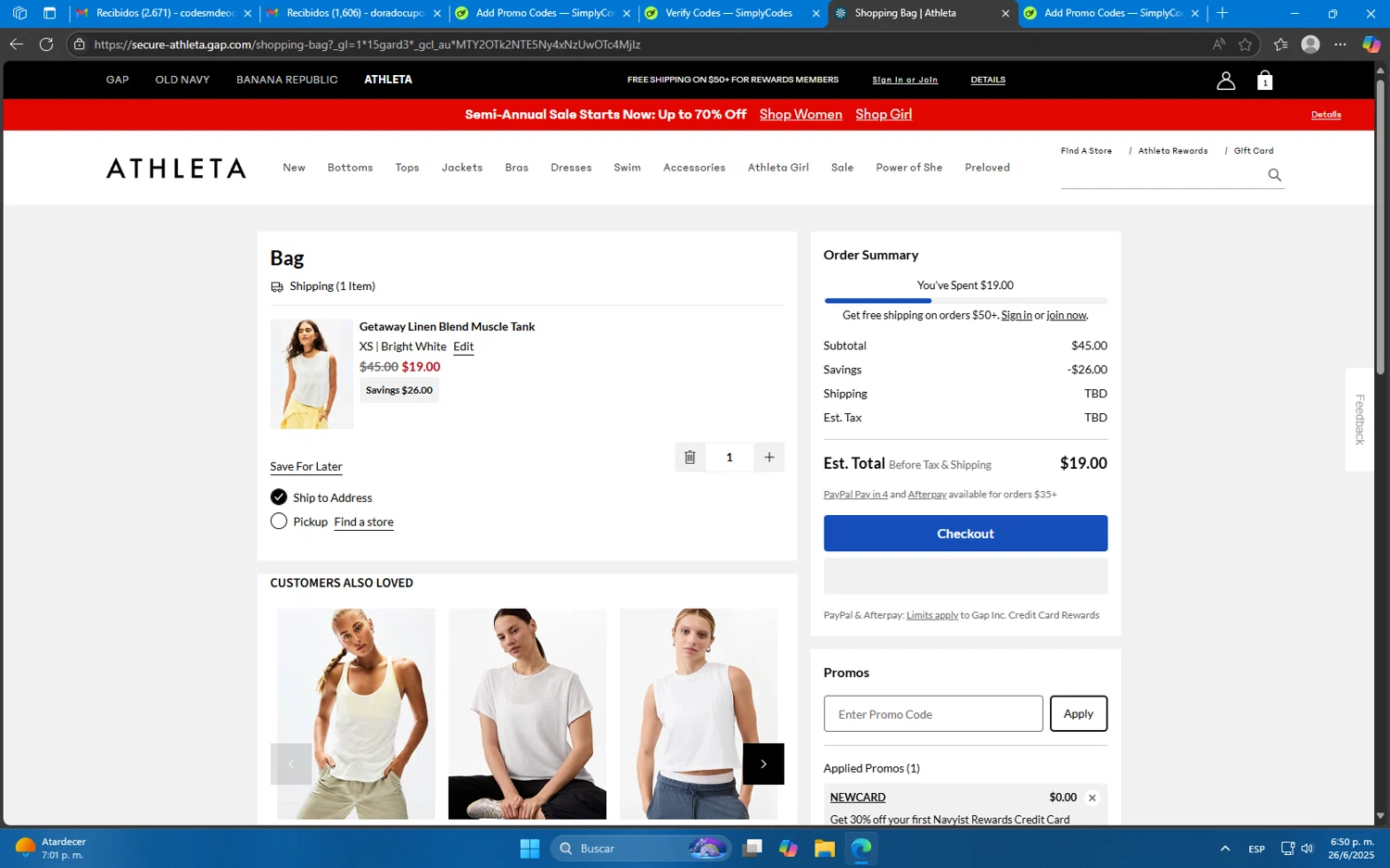Viewport: 1390px width, 868px height.
Task: Click the Athleta Rewards link
Action: [1172, 151]
